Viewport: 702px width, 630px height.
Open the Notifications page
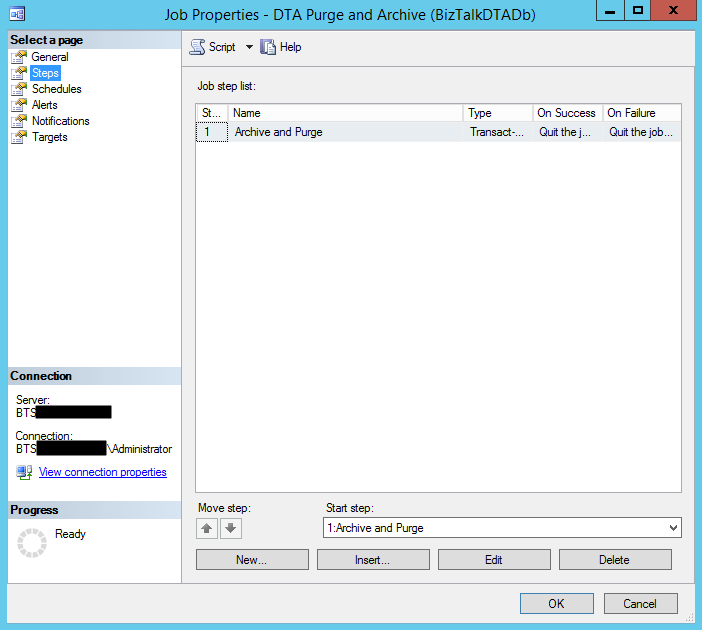[60, 121]
